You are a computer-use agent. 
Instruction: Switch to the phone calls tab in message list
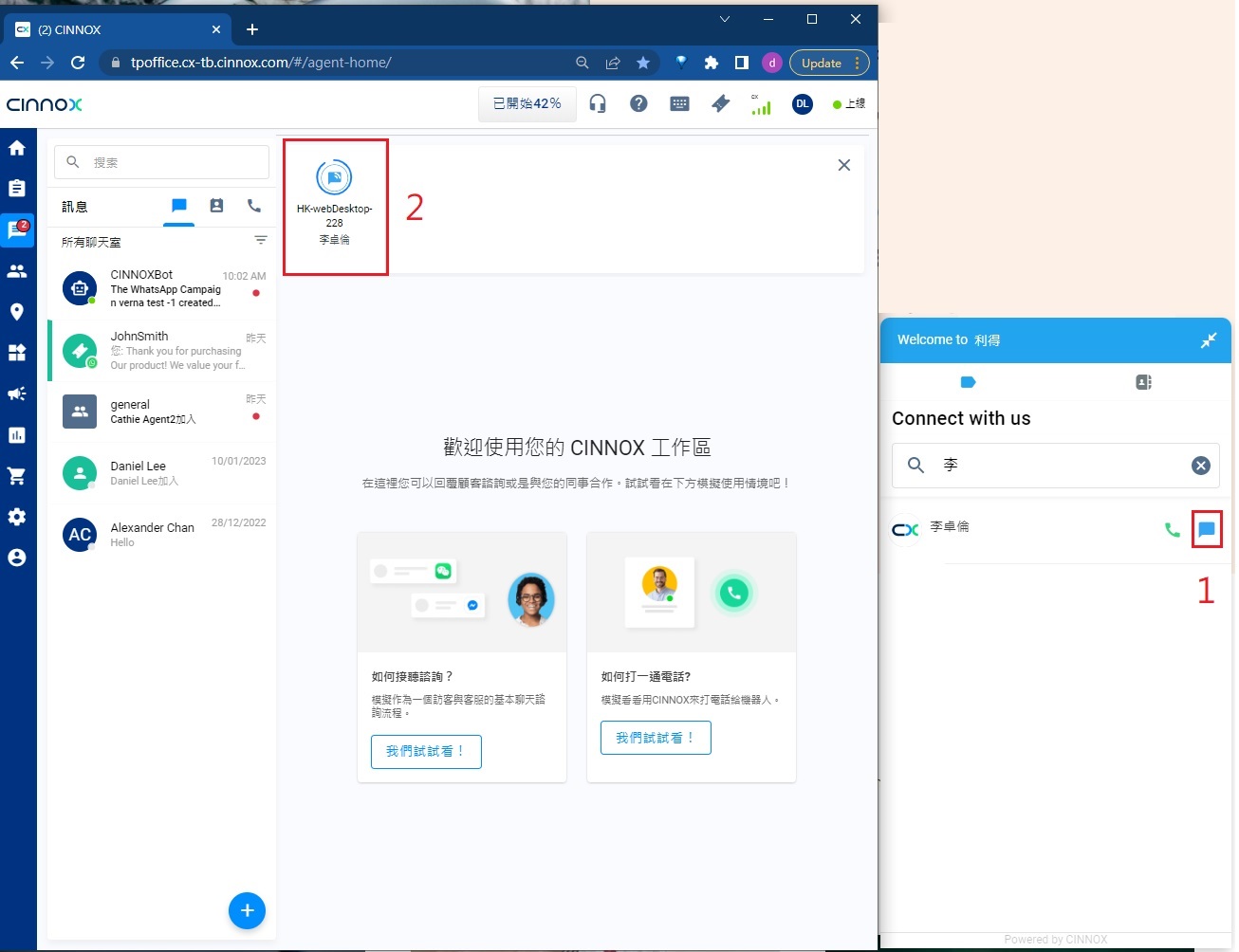pyautogui.click(x=253, y=206)
